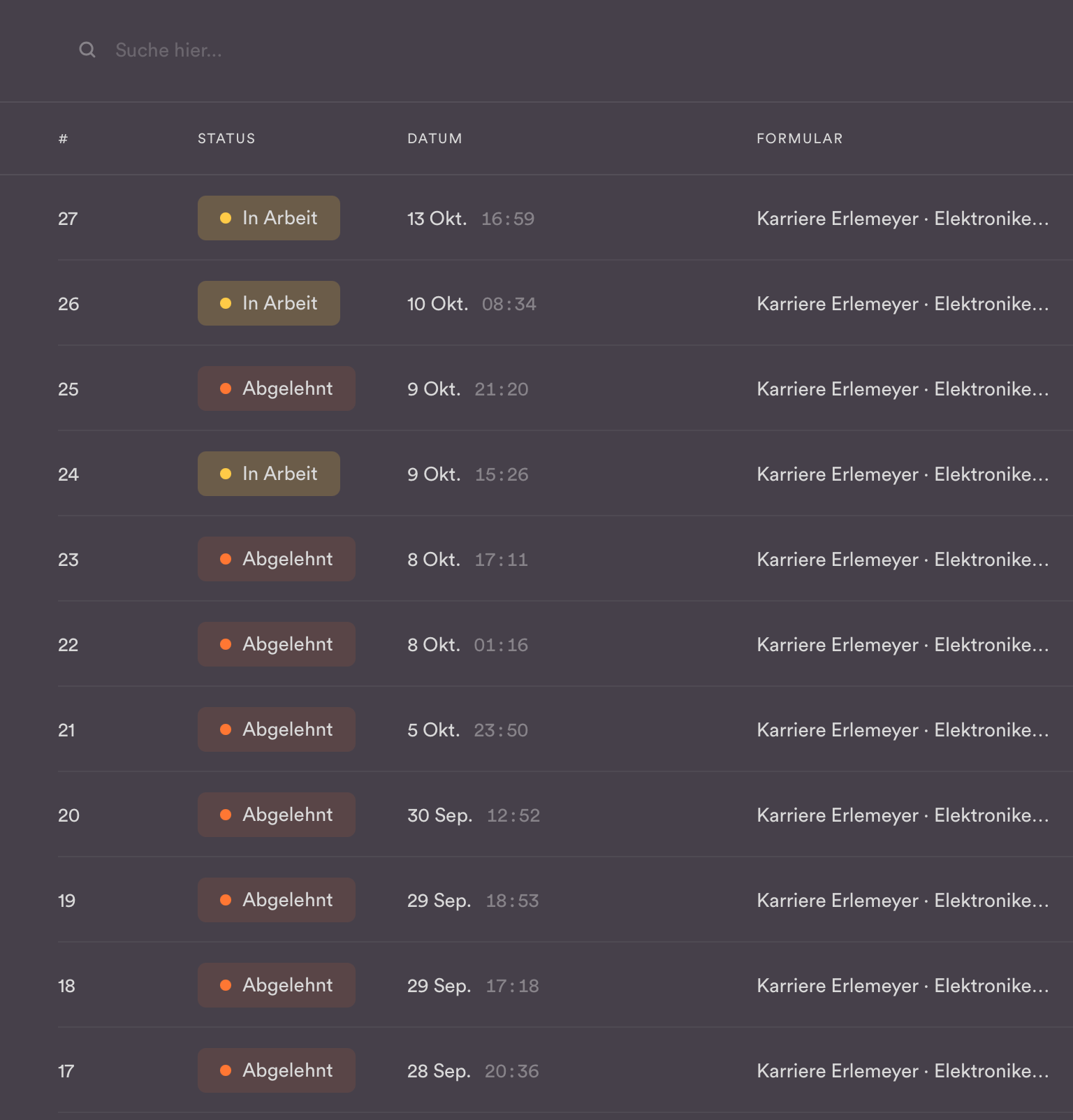Select entry number 22
The image size is (1073, 1120).
(x=68, y=645)
